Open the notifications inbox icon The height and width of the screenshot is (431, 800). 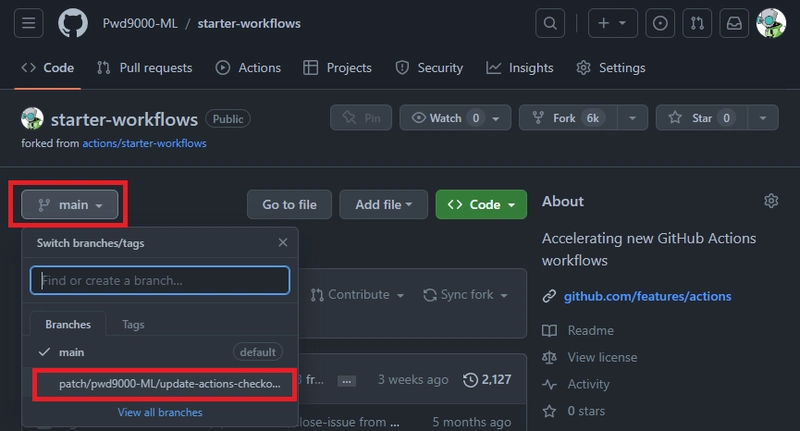coord(733,23)
